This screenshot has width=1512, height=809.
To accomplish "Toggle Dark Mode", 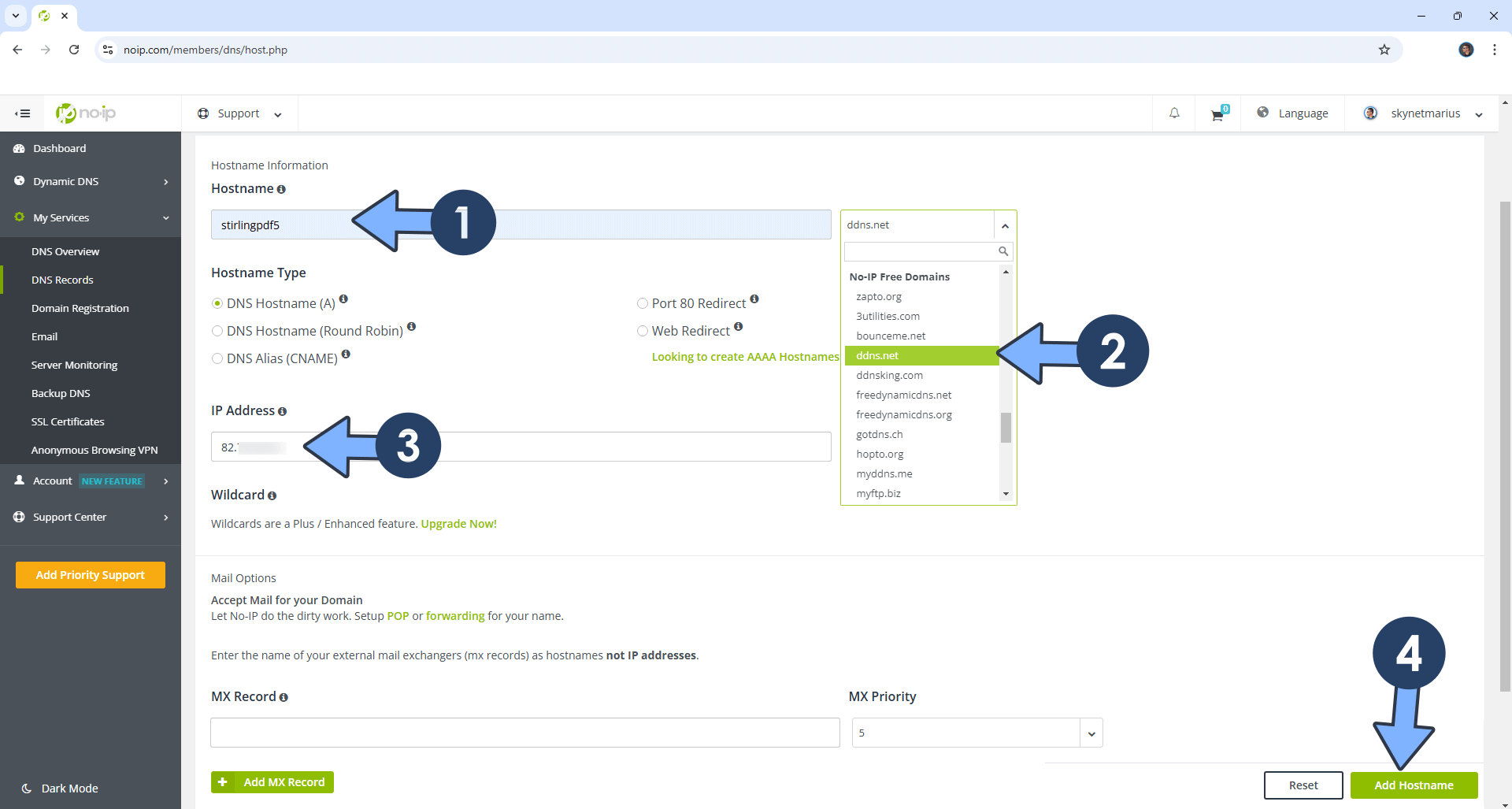I will 60,789.
